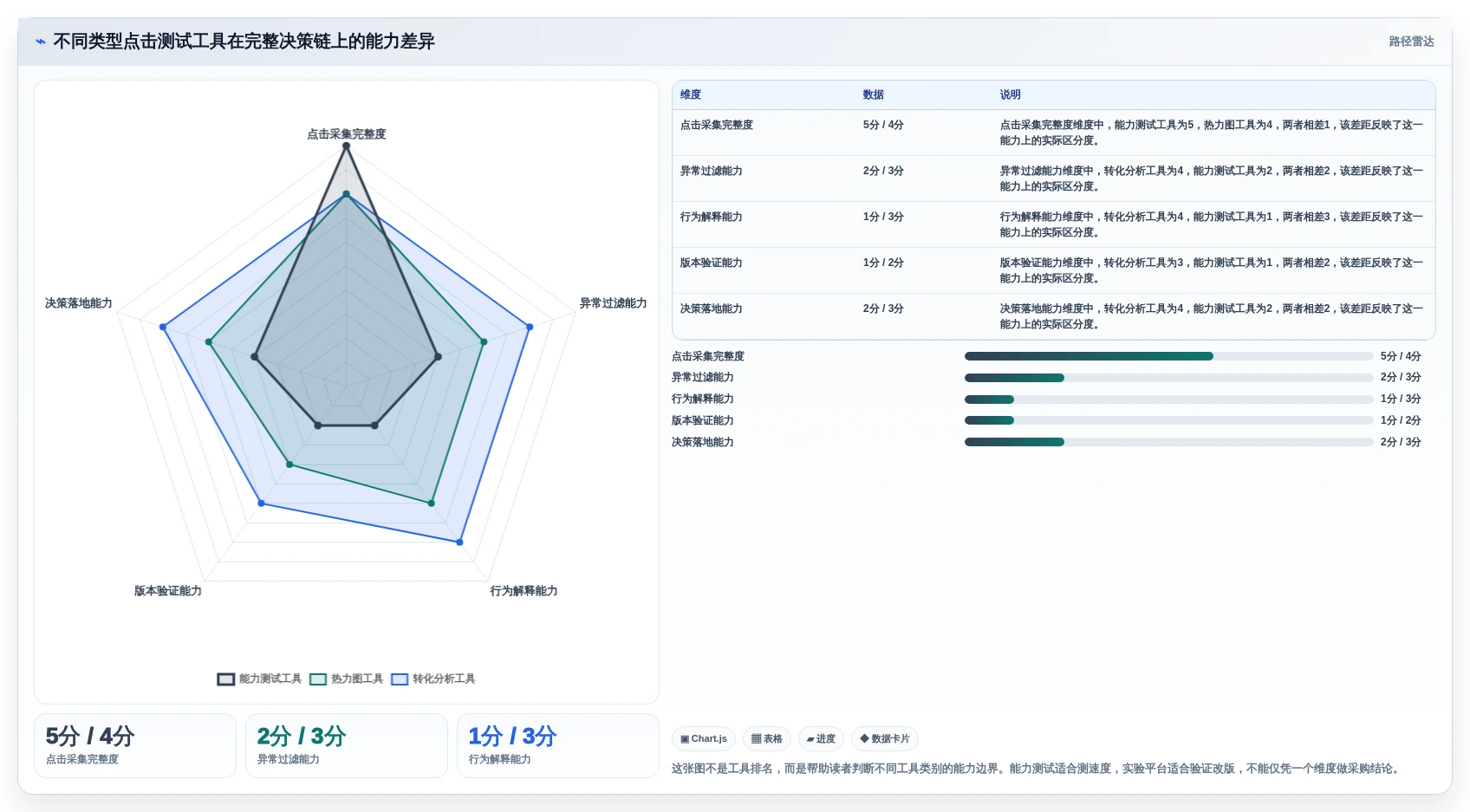
Task: Click the 点击采集完整度 radar axis label
Action: coord(347,134)
